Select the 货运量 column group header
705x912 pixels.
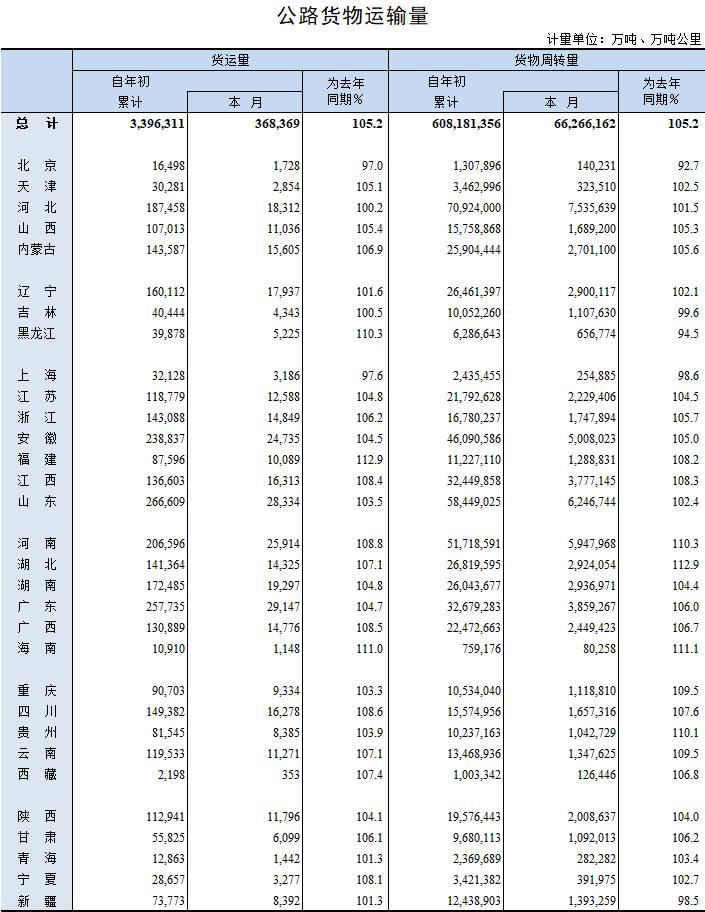(x=230, y=60)
